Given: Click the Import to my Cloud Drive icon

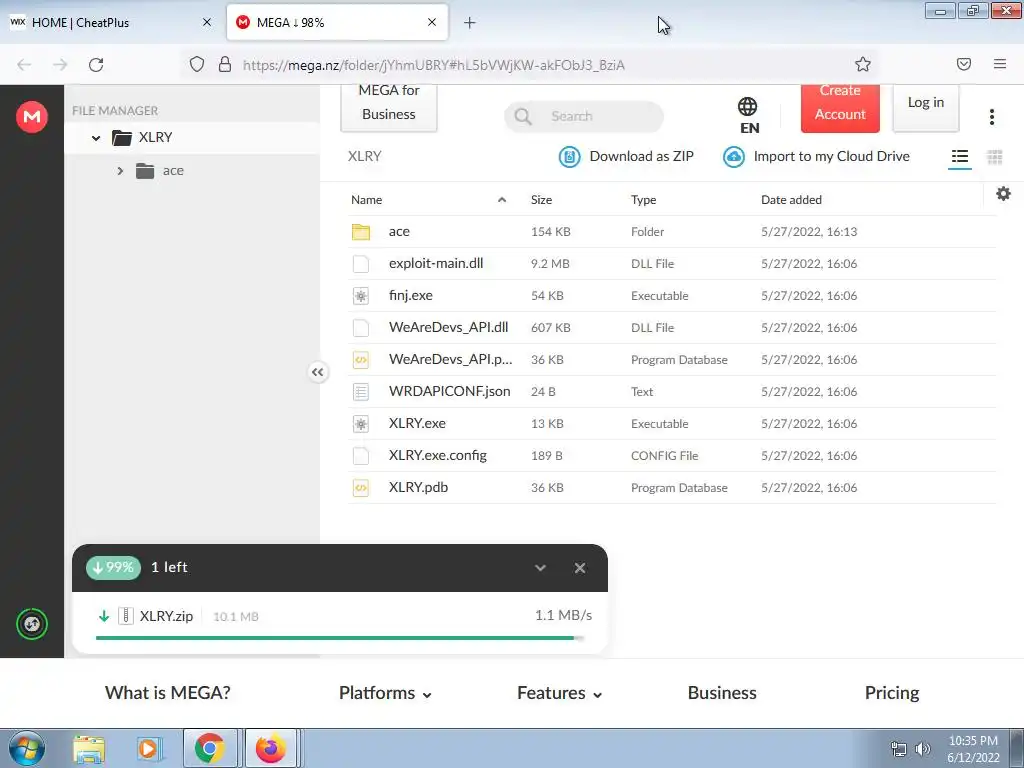Looking at the screenshot, I should click(x=734, y=157).
